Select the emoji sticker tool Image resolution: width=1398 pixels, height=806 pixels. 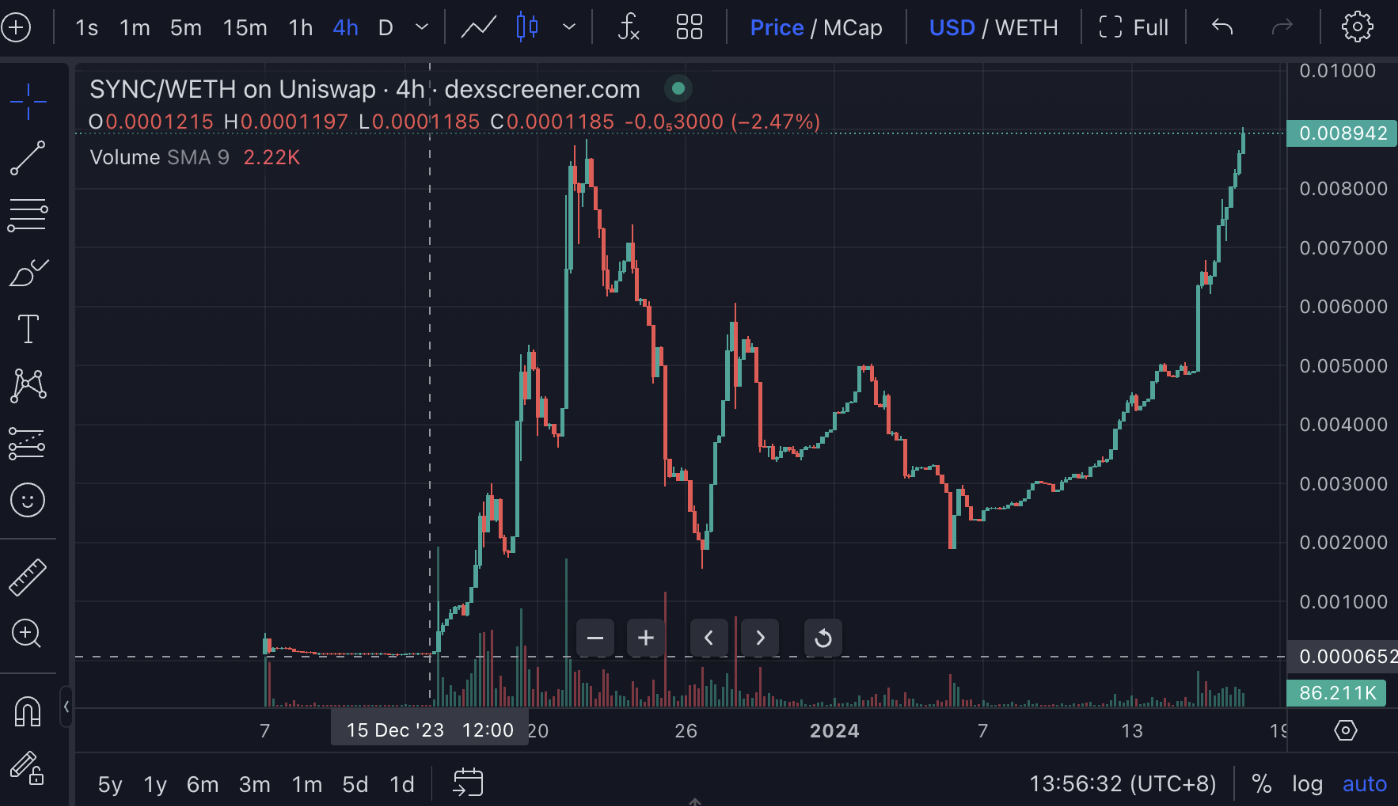[x=28, y=500]
